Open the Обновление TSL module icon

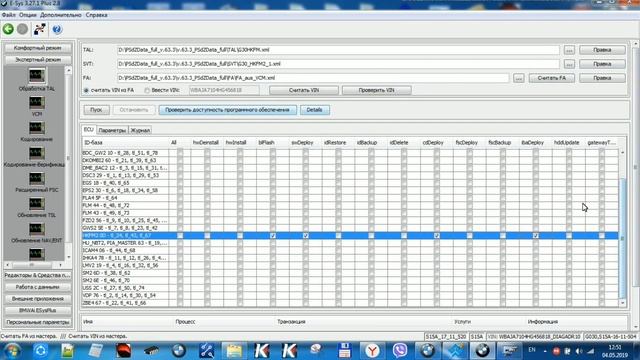[x=37, y=204]
